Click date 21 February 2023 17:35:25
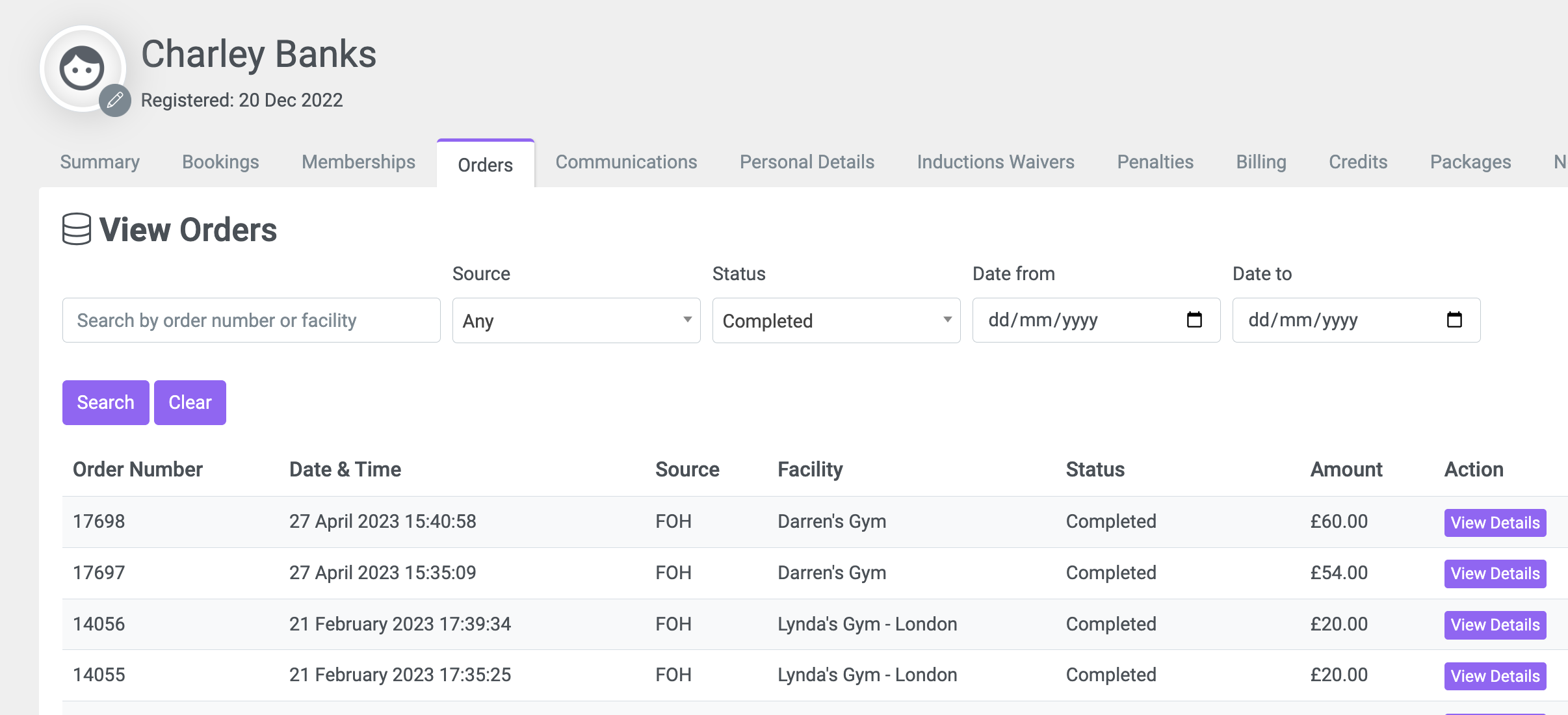1568x715 pixels. tap(400, 675)
